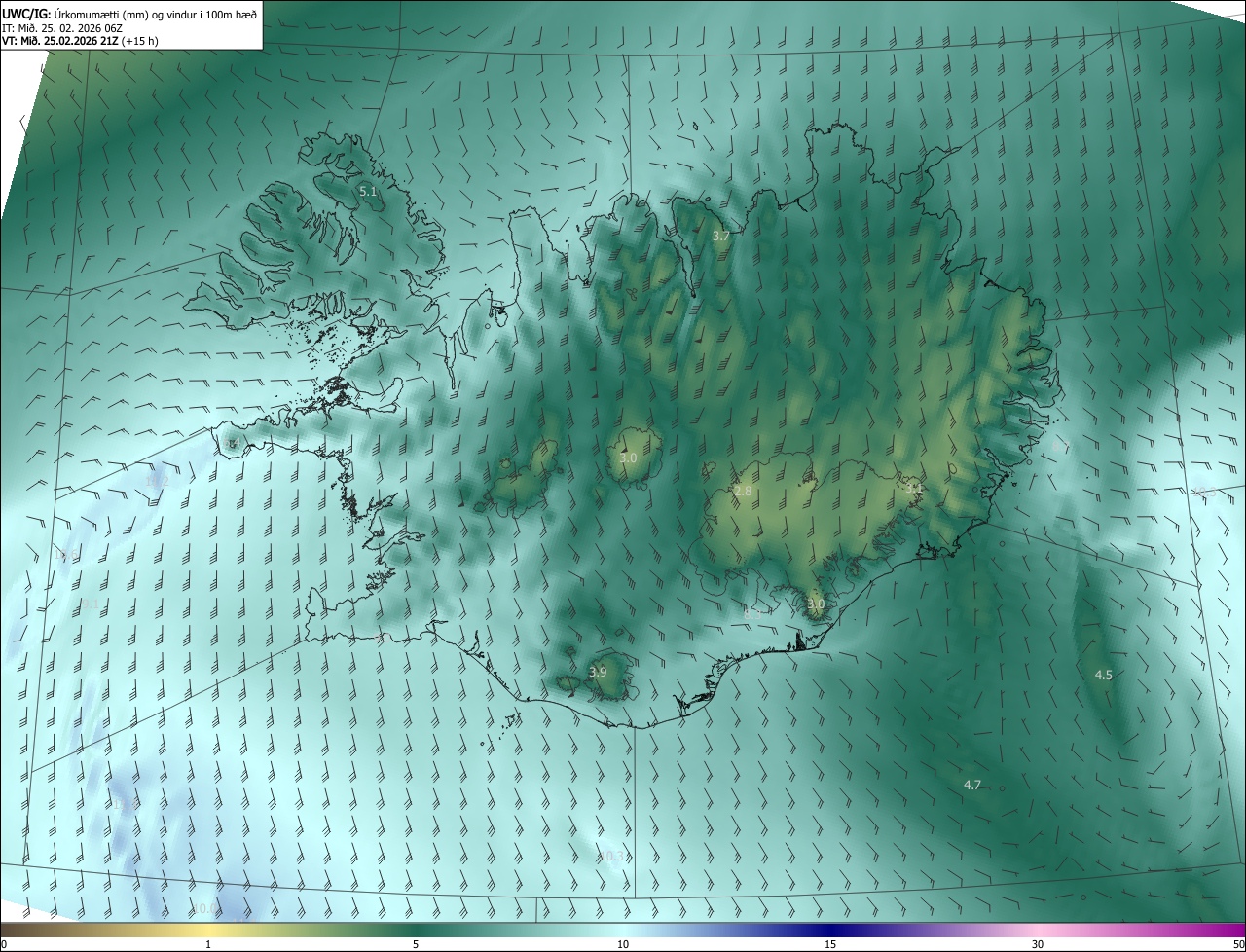This screenshot has width=1246, height=952.
Task: Click the 2.8 value on the large glacier
Action: pos(743,492)
